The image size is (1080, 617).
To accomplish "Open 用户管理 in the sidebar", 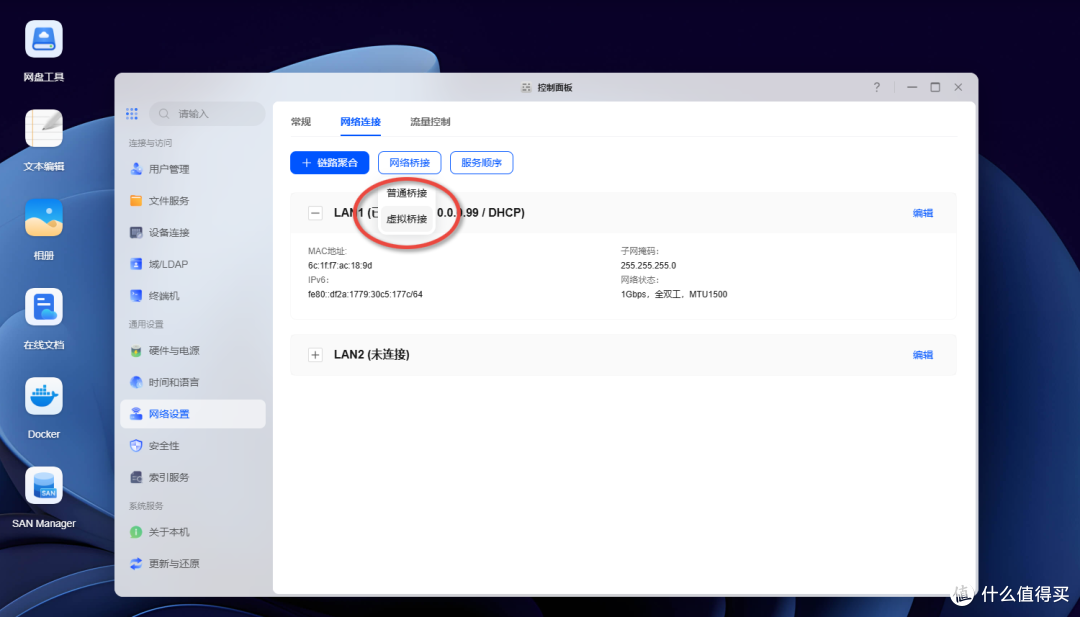I will [193, 169].
